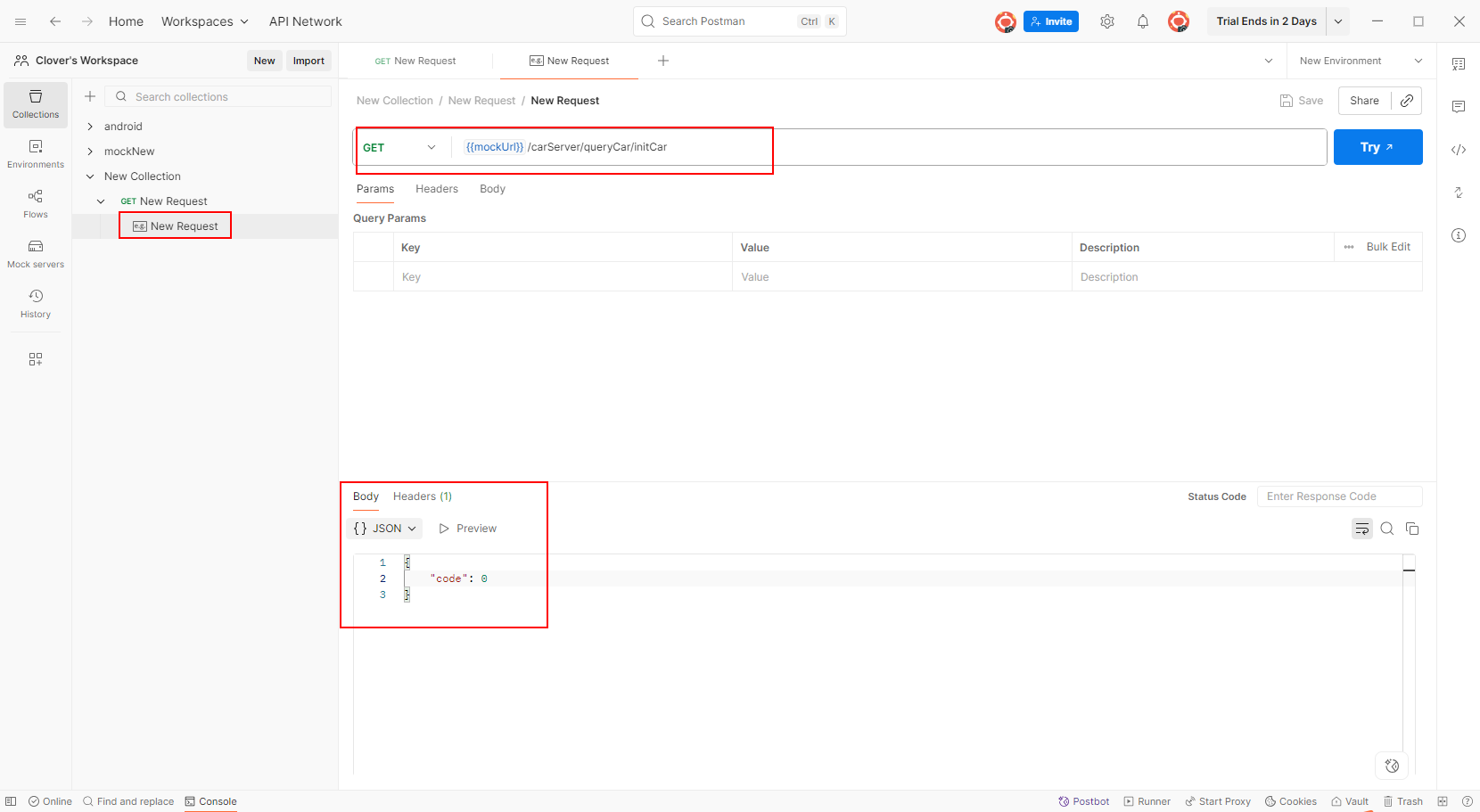Viewport: 1480px width, 812px height.
Task: Open a new tab with the plus icon
Action: (663, 61)
